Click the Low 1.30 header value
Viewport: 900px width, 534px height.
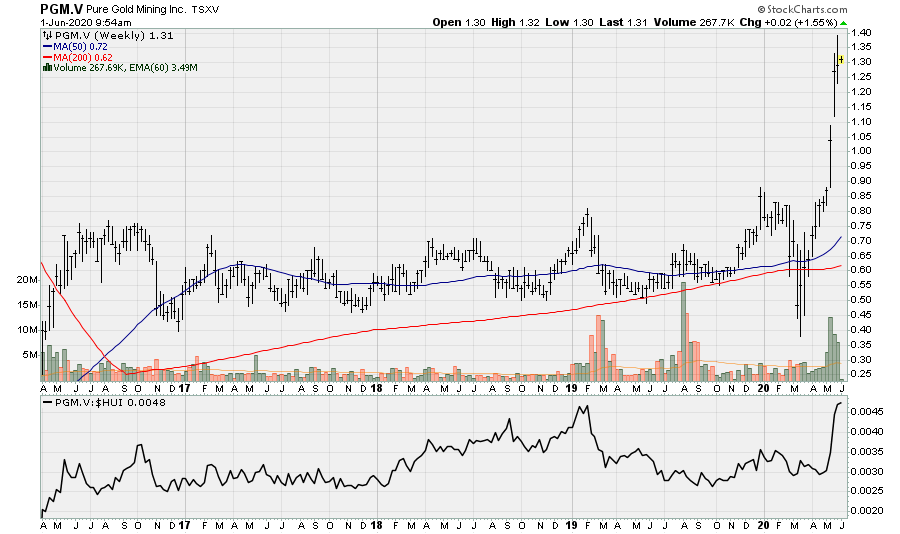[x=570, y=22]
